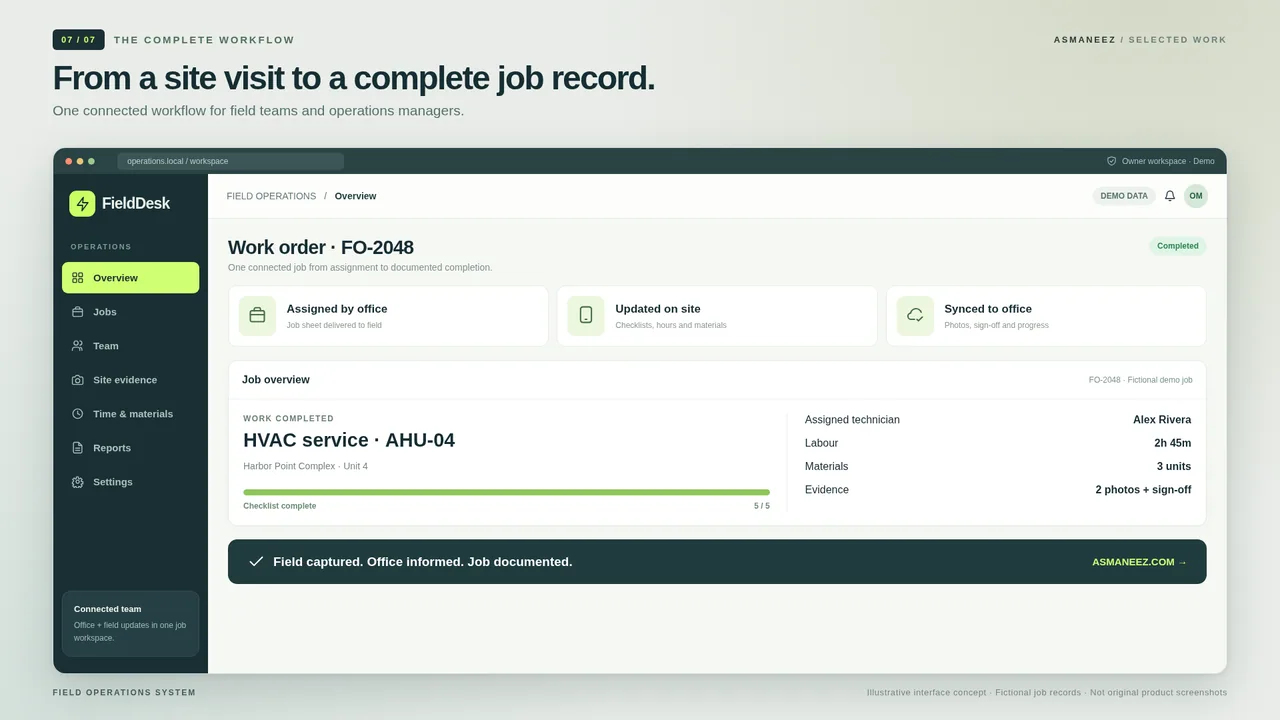Click the Connected team card
The width and height of the screenshot is (1280, 720).
click(130, 623)
